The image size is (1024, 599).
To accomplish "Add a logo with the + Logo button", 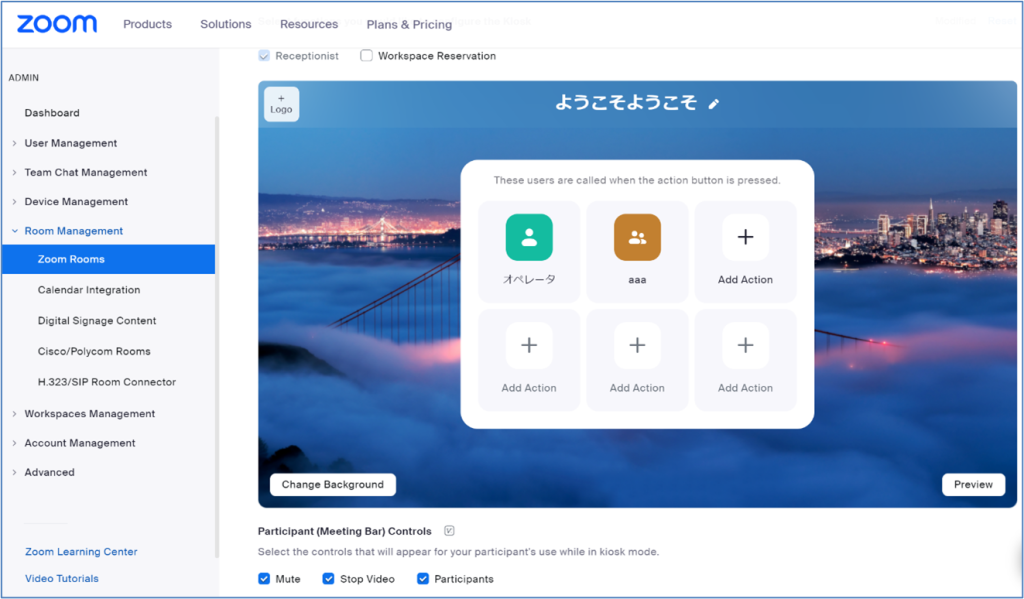I will coord(281,105).
